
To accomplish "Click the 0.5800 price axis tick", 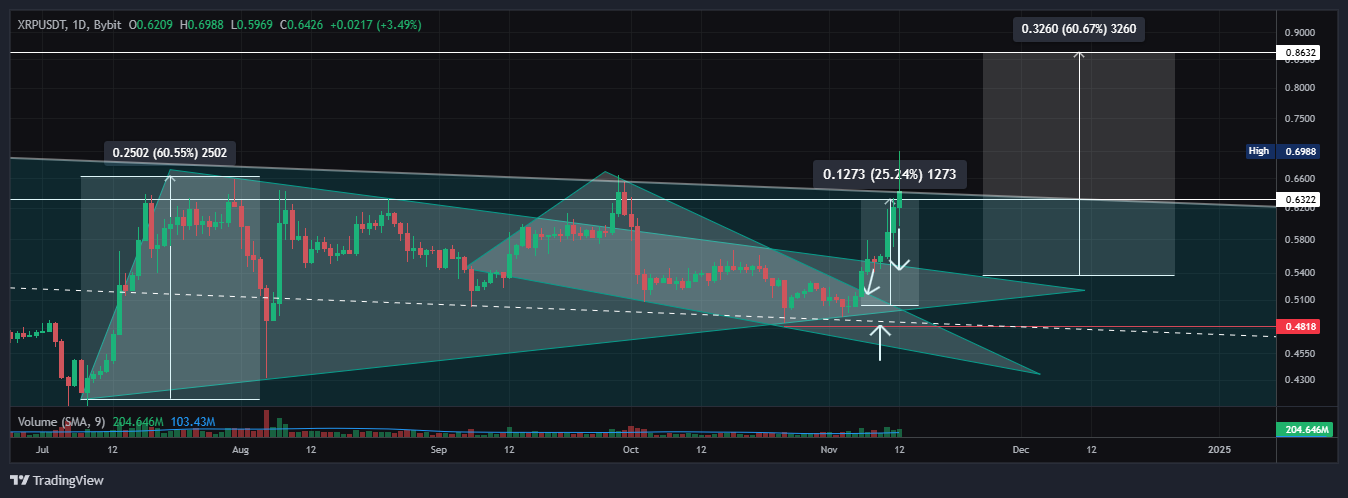I will click(x=1298, y=240).
